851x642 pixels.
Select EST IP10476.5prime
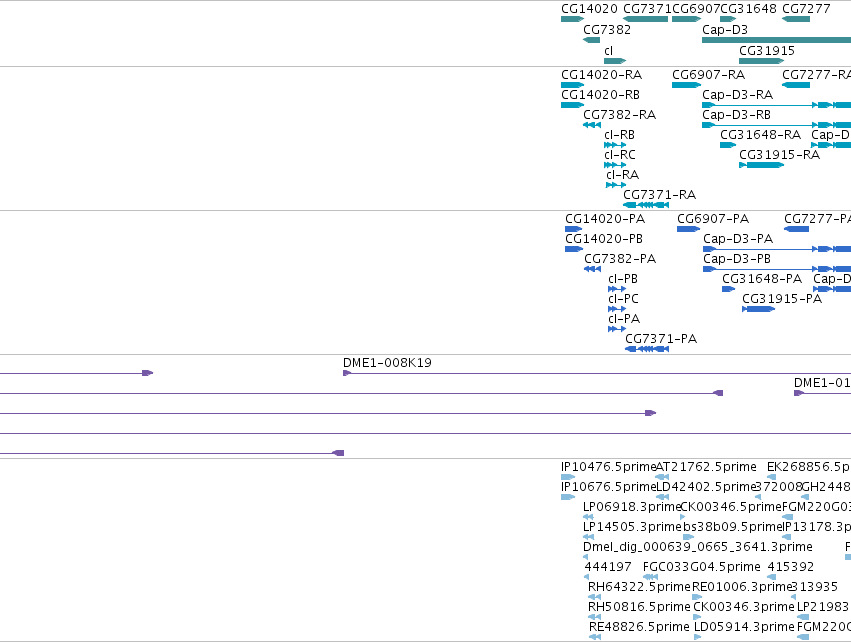(568, 478)
